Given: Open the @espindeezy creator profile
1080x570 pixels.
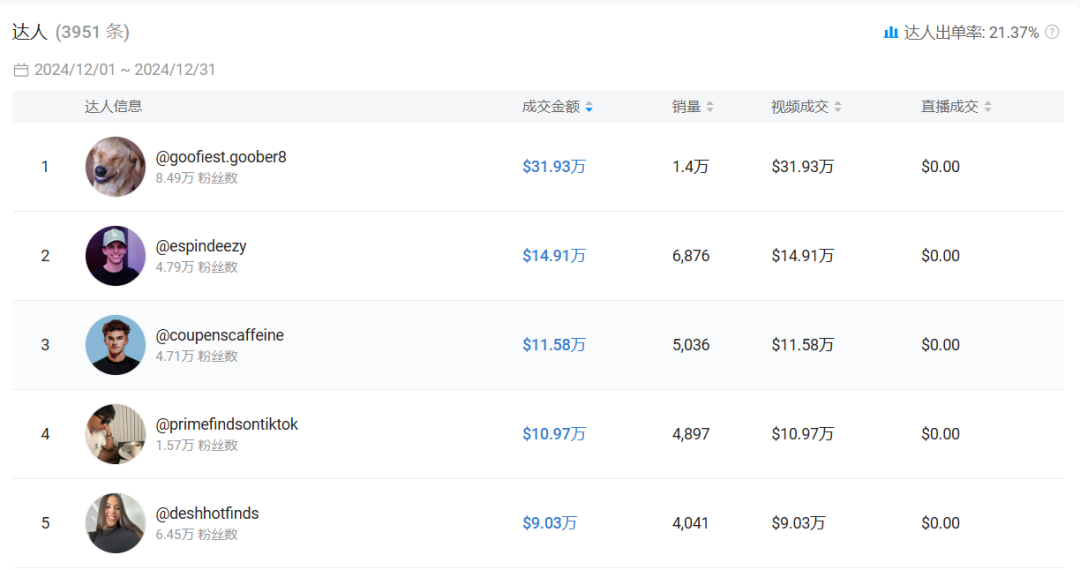Looking at the screenshot, I should pos(201,246).
